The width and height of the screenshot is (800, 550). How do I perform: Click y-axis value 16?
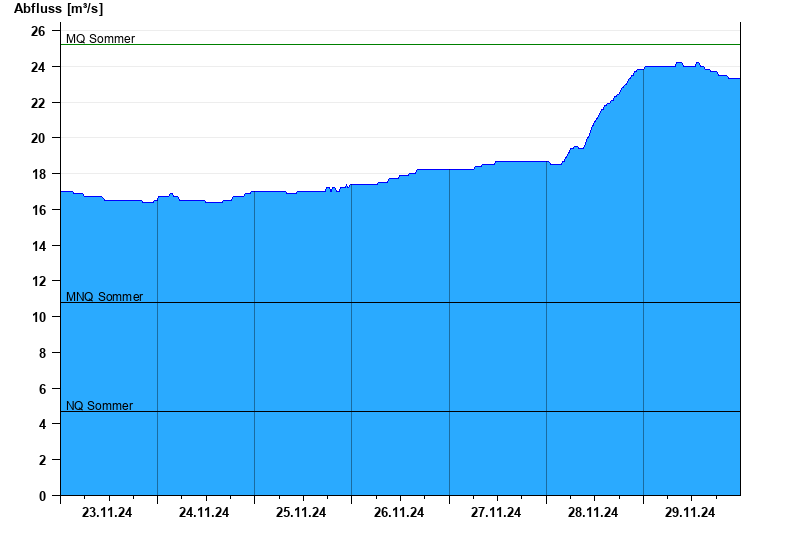click(x=38, y=210)
